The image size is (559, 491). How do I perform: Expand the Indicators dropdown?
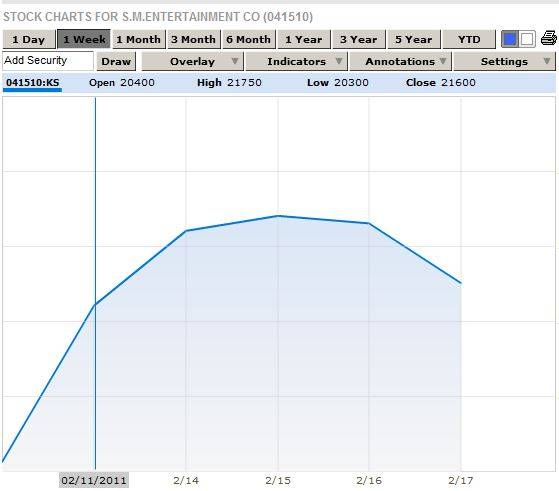[296, 61]
